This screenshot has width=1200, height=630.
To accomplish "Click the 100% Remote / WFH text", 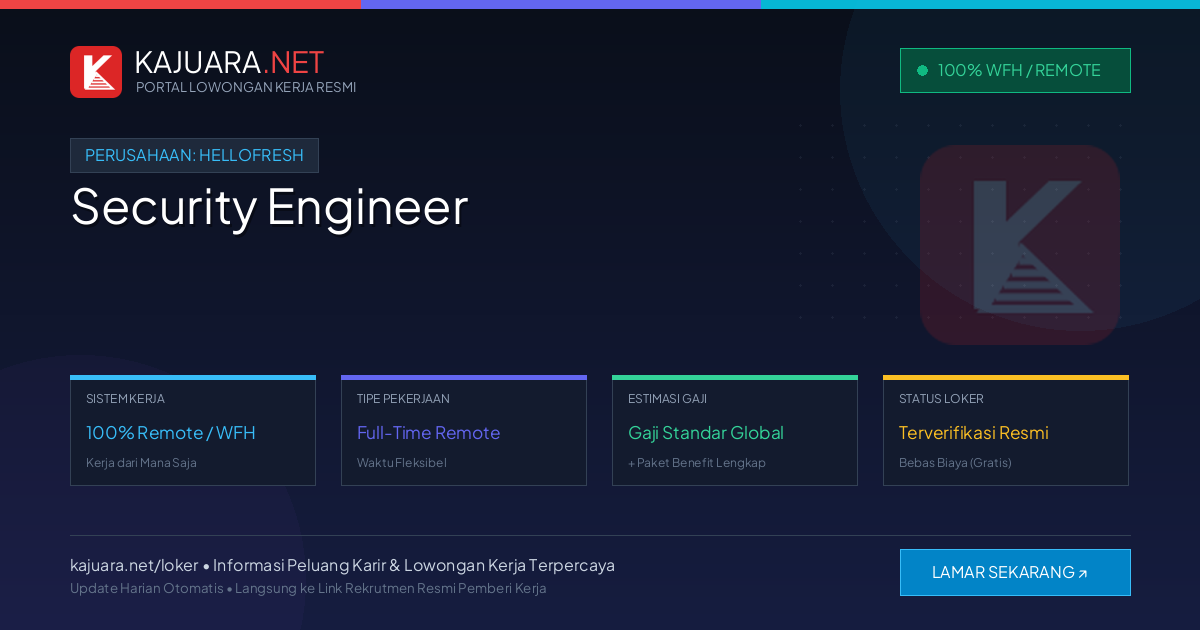I will tap(171, 433).
